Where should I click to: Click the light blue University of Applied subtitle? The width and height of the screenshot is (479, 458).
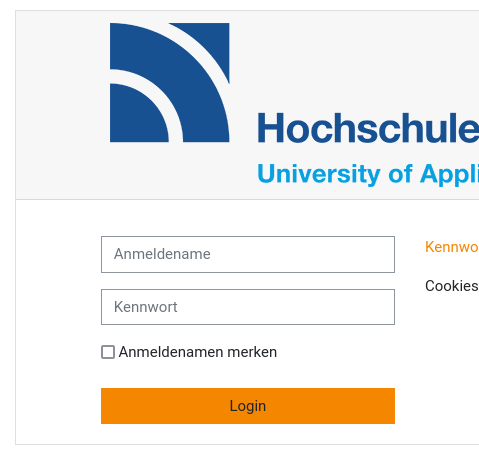tap(368, 174)
